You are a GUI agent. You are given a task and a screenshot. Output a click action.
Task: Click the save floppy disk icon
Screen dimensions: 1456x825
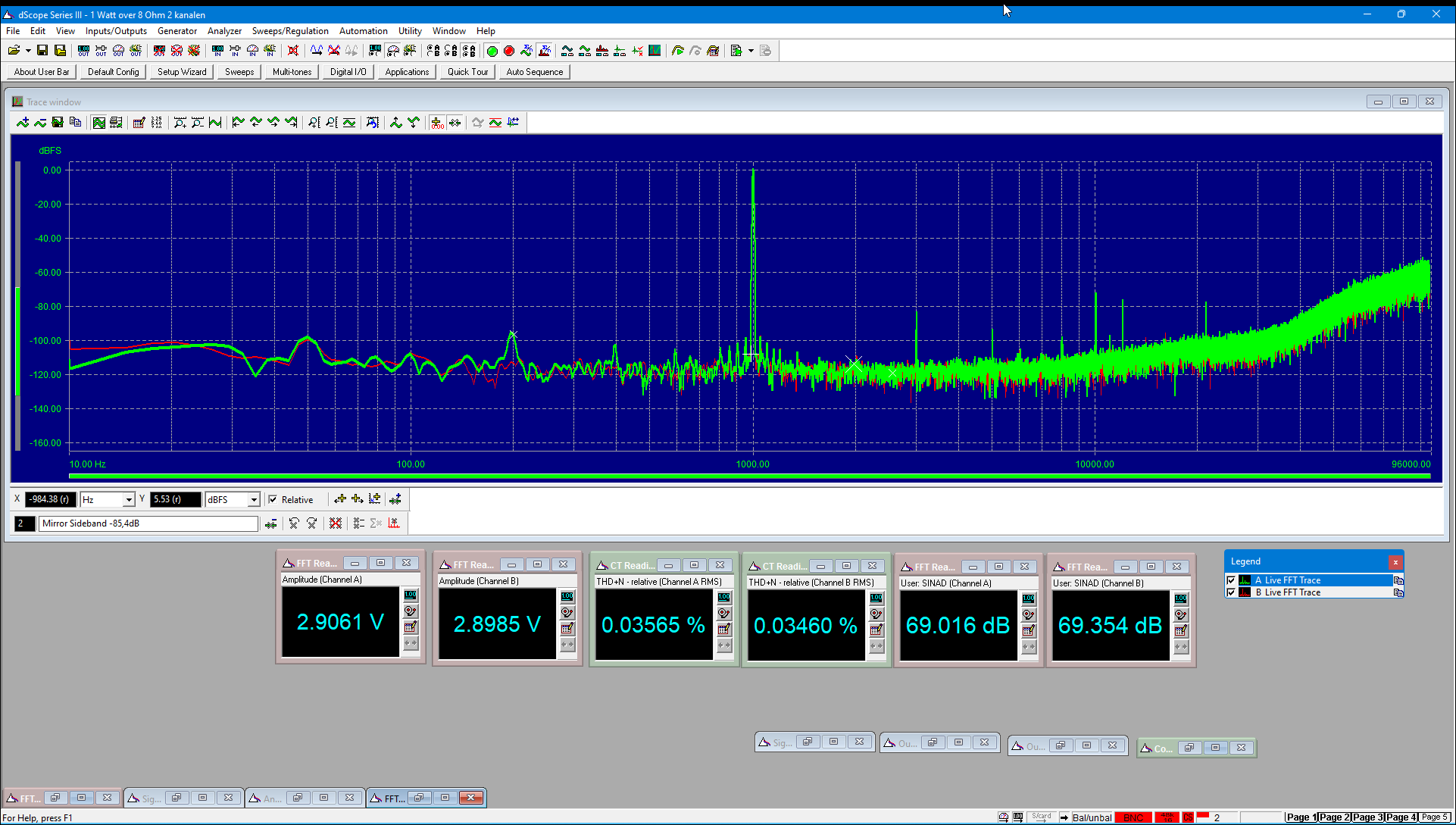click(42, 51)
